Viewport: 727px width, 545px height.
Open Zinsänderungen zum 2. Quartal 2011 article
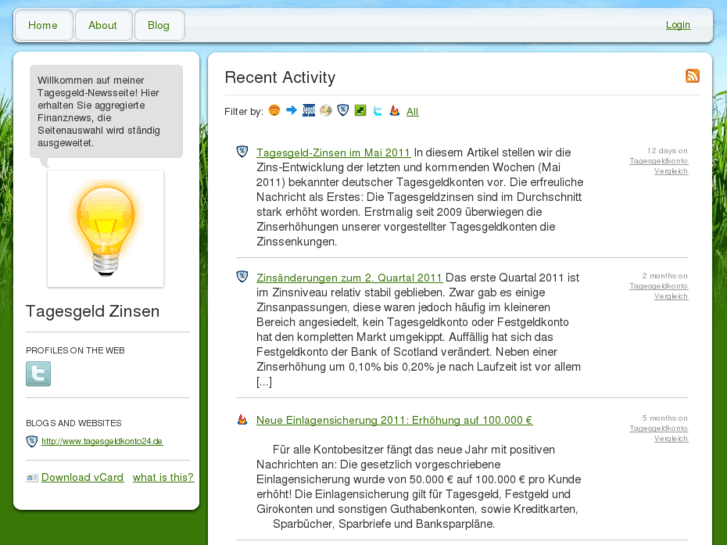coord(349,278)
